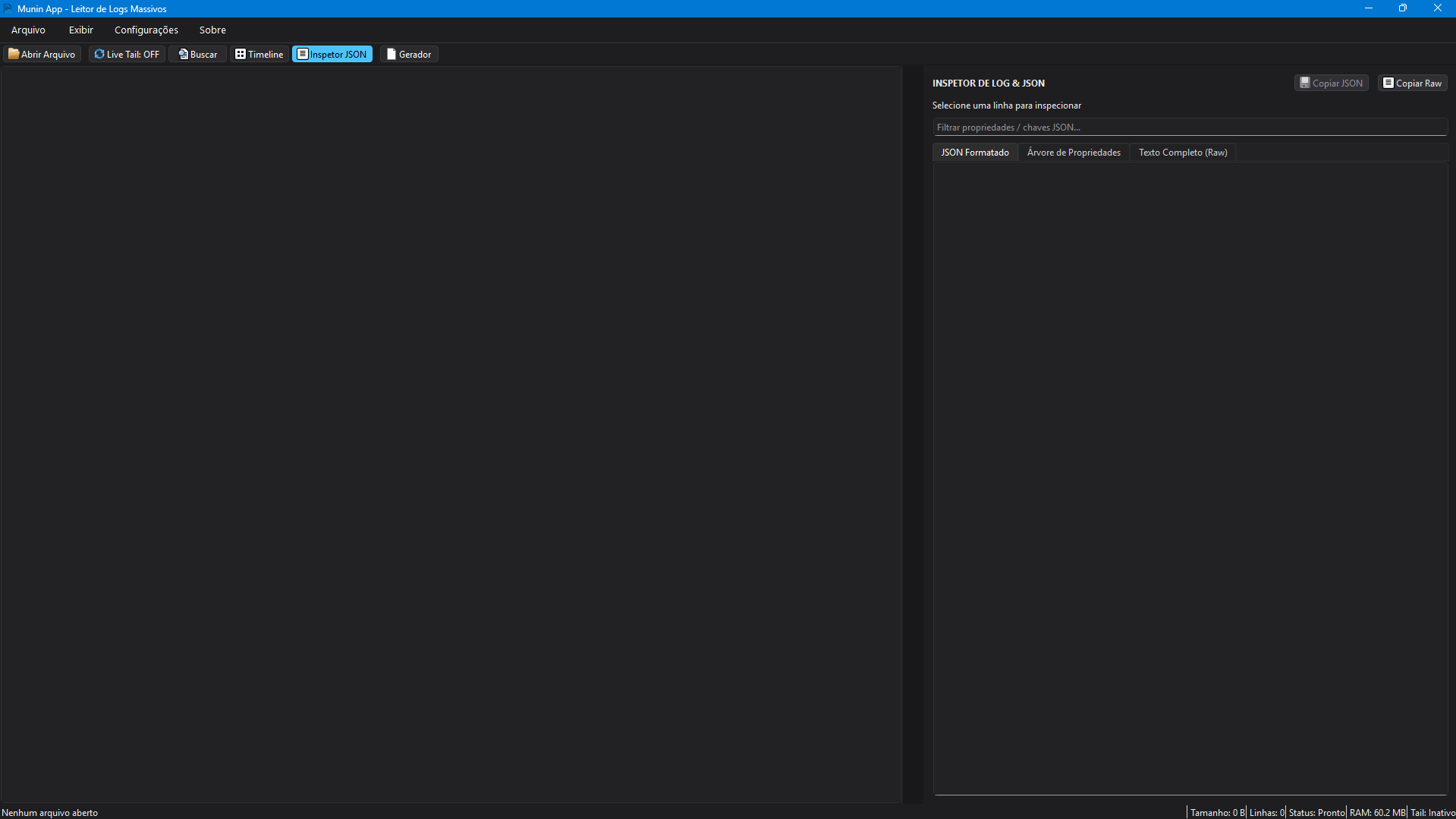The width and height of the screenshot is (1456, 819).
Task: Click the 'INSPETOR DE LOG & JSON' heading
Action: (x=988, y=83)
